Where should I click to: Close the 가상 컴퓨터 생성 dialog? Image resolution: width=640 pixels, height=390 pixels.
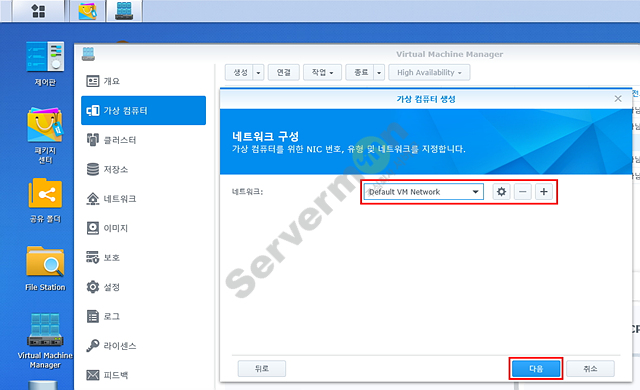(x=618, y=99)
